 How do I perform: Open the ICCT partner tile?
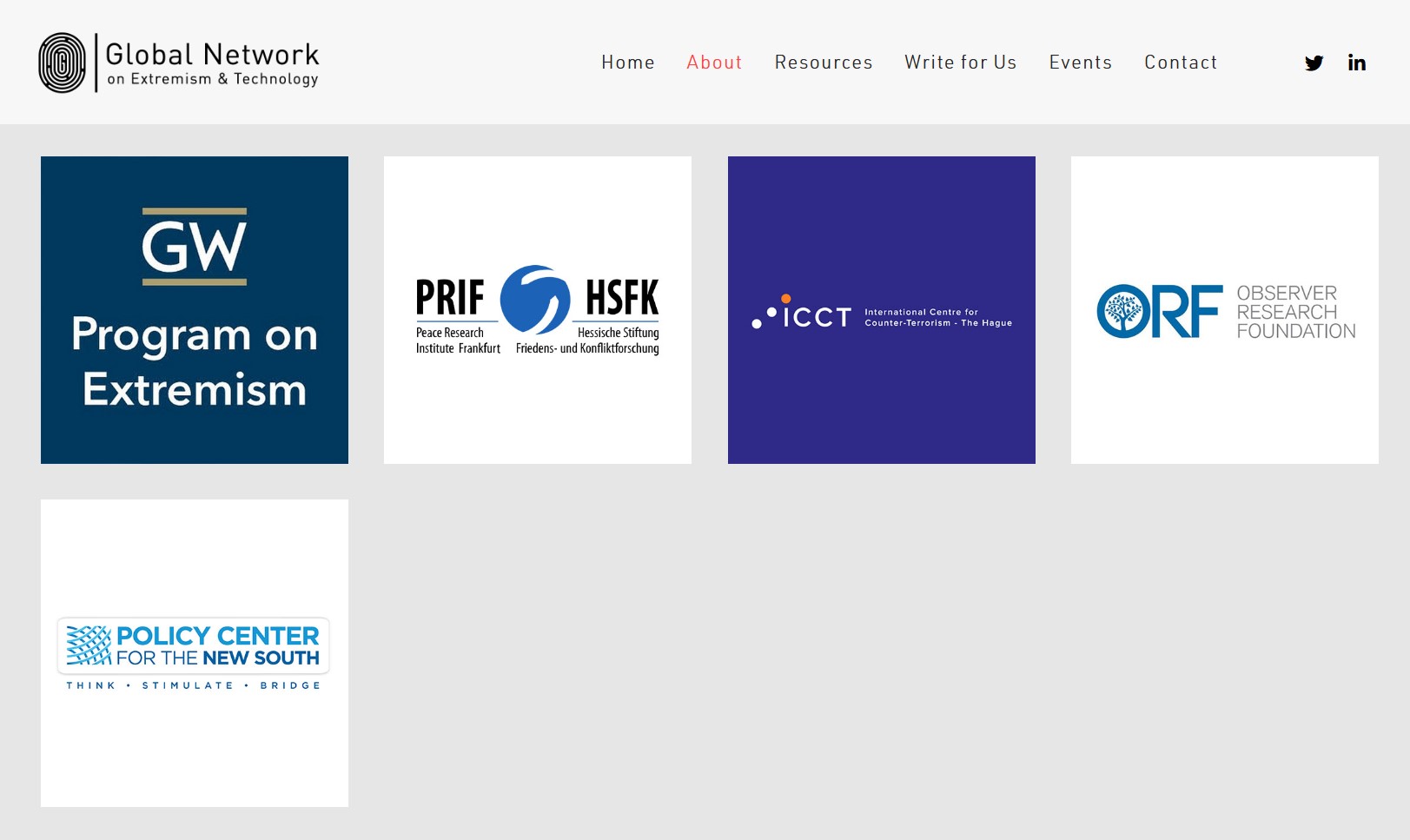click(x=882, y=310)
